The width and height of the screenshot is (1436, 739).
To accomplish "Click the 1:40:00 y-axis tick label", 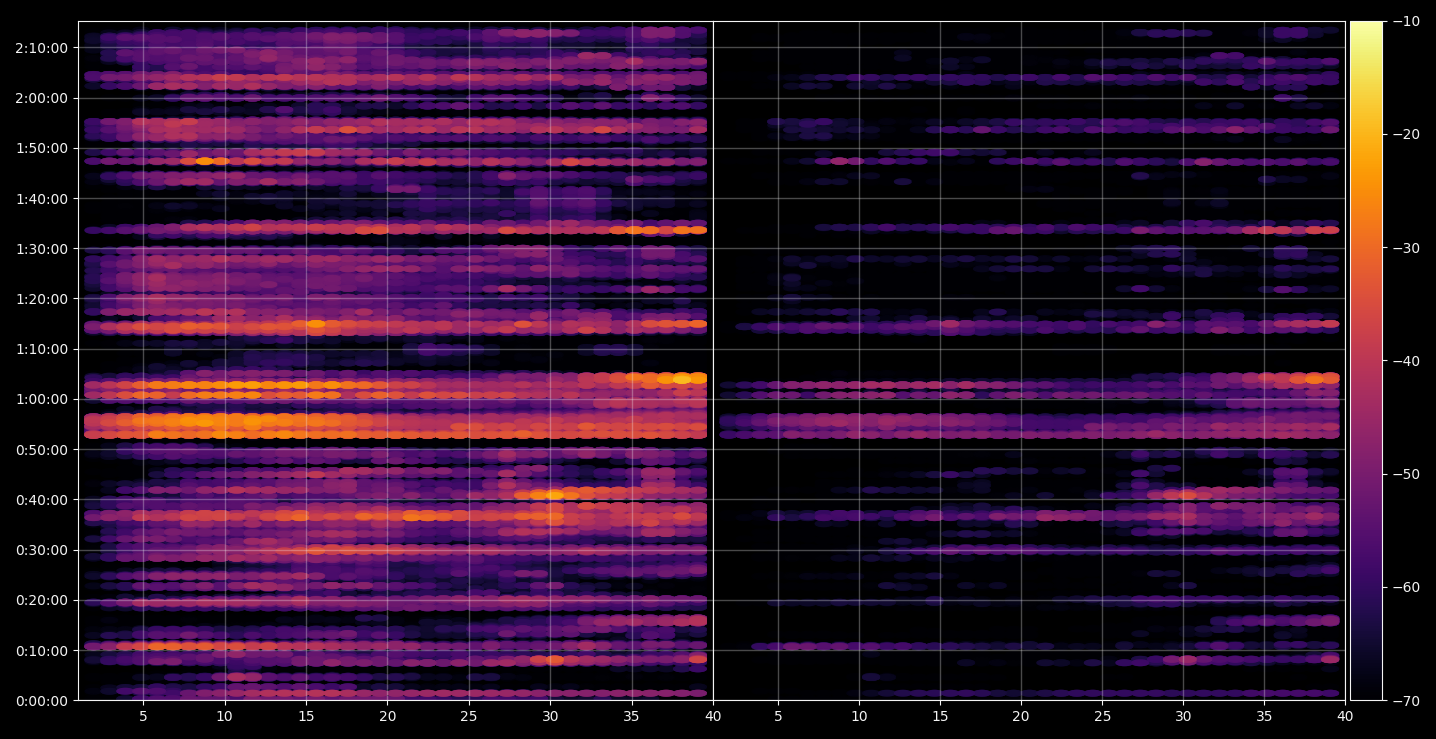I will 41,198.
